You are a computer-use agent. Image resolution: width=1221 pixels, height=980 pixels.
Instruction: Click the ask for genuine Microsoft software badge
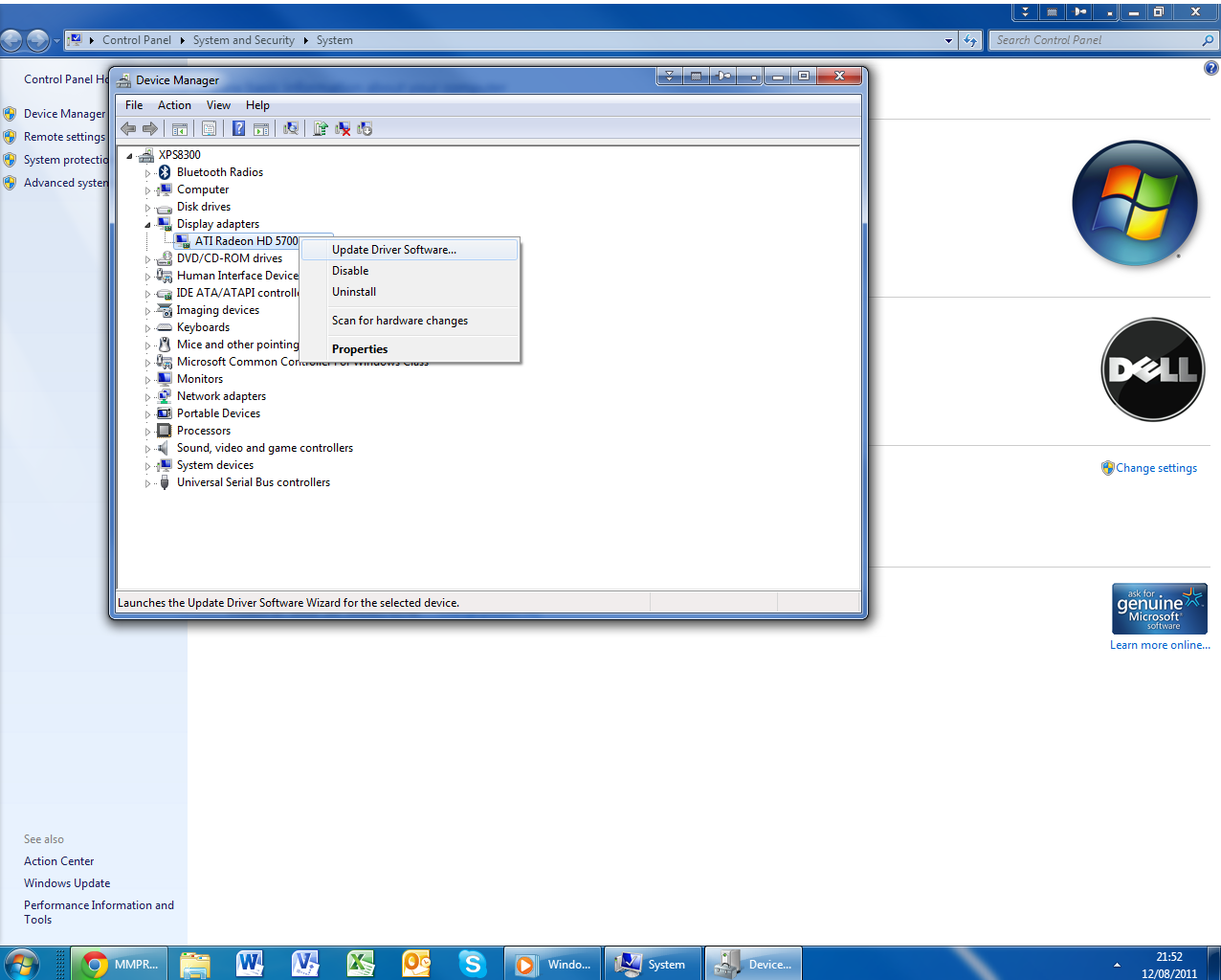click(x=1160, y=609)
